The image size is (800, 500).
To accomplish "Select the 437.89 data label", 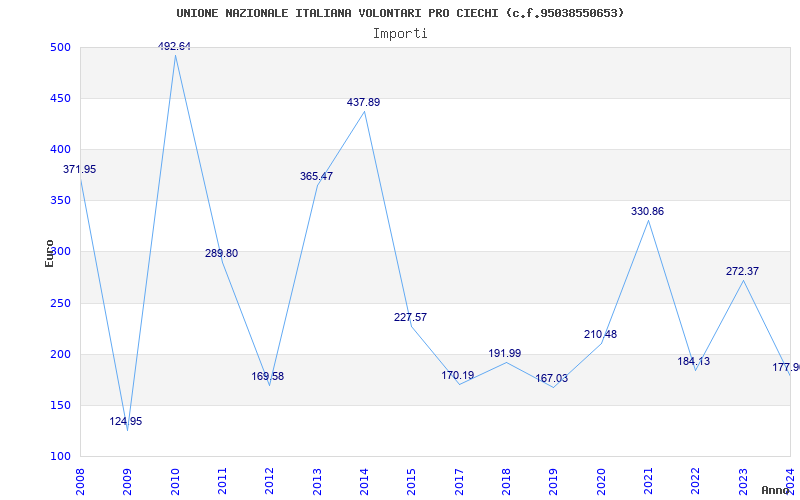I will [363, 102].
